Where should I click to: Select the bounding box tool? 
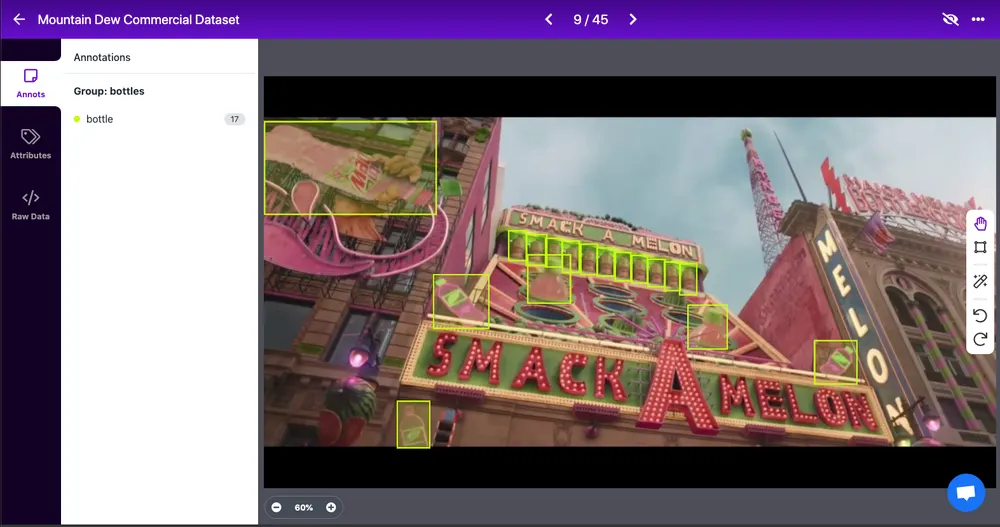980,247
